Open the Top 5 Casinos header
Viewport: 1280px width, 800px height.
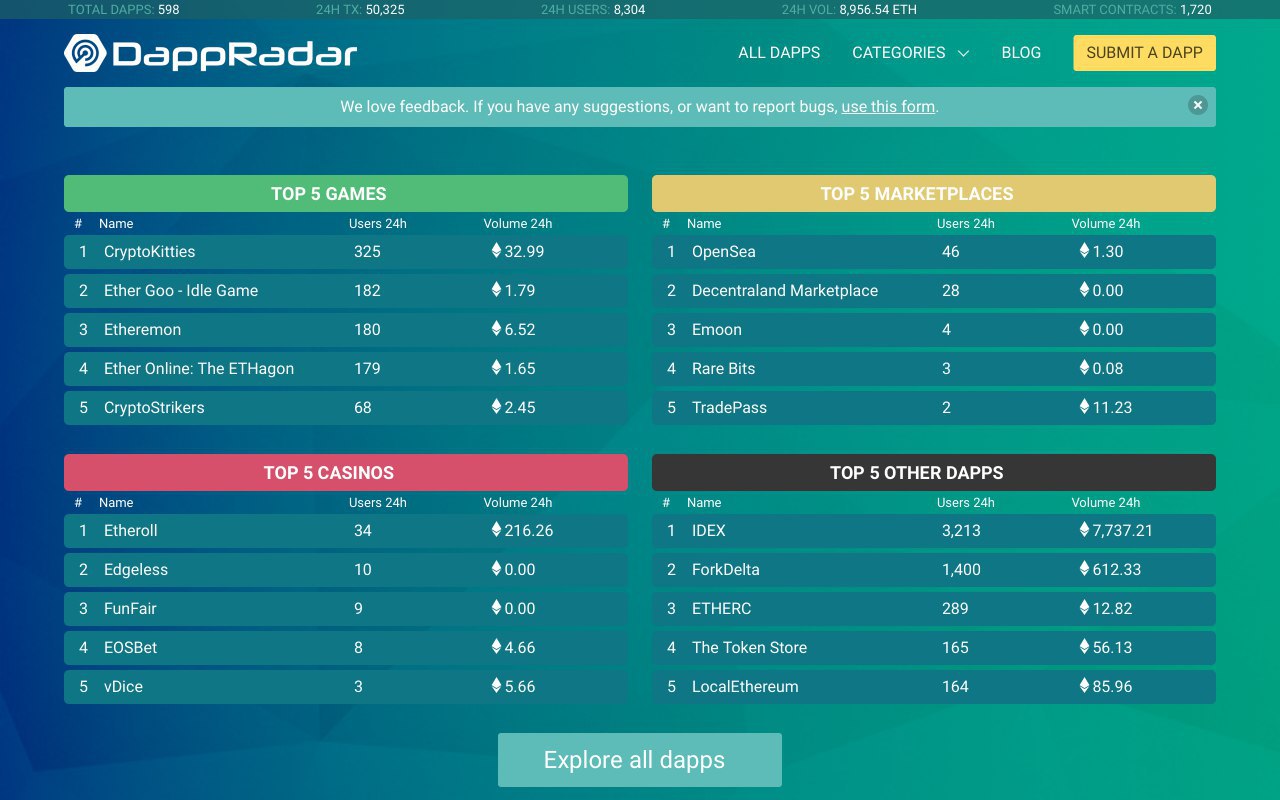coord(346,473)
